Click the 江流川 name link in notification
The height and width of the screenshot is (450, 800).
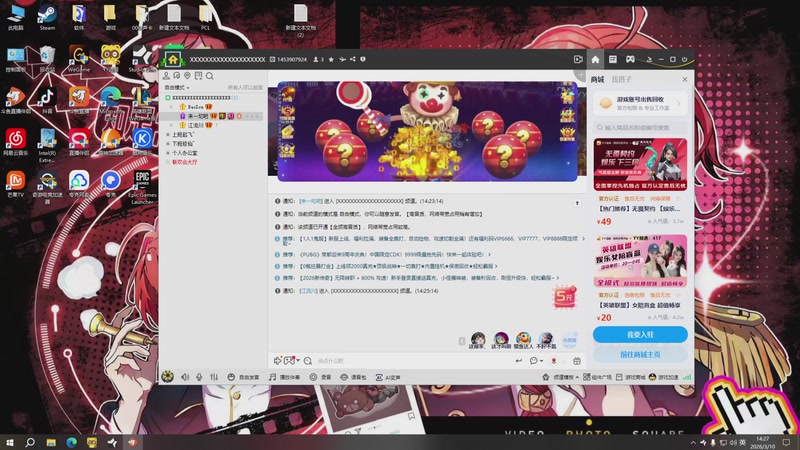point(309,291)
